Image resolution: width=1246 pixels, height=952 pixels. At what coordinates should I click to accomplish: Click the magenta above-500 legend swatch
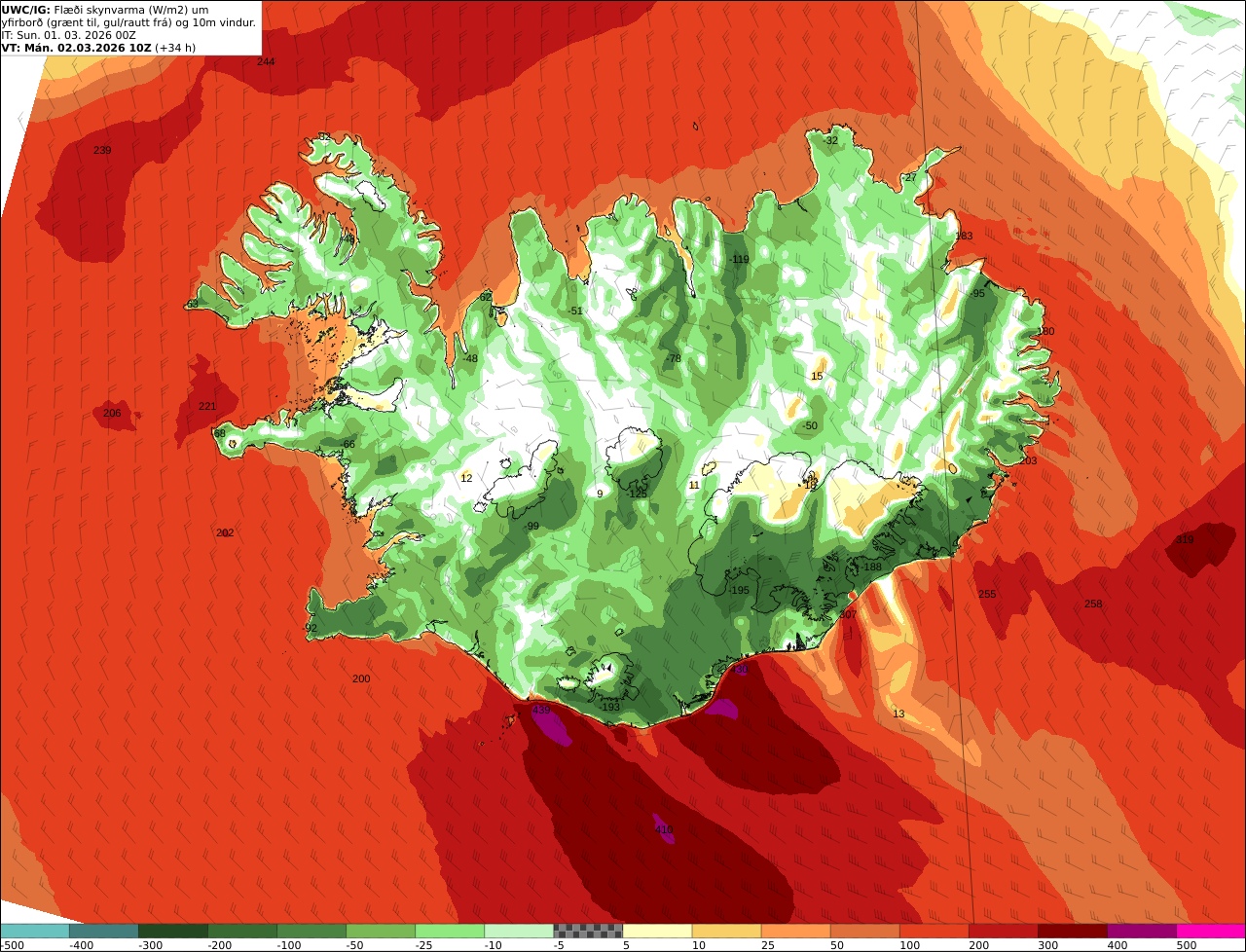1211,932
